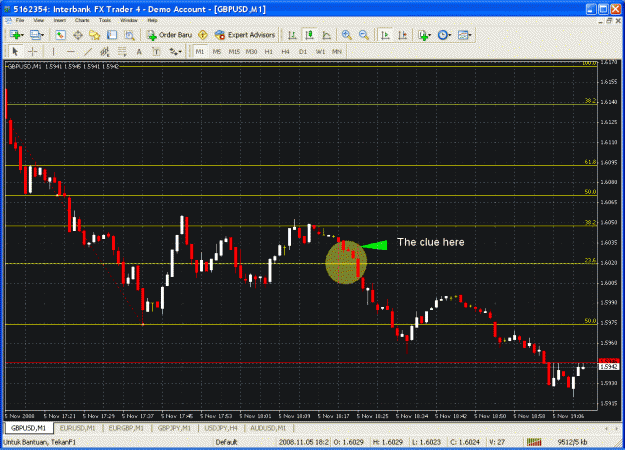The height and width of the screenshot is (450, 625).
Task: Switch to the EURUSD,M1 chart tab
Action: click(x=77, y=428)
